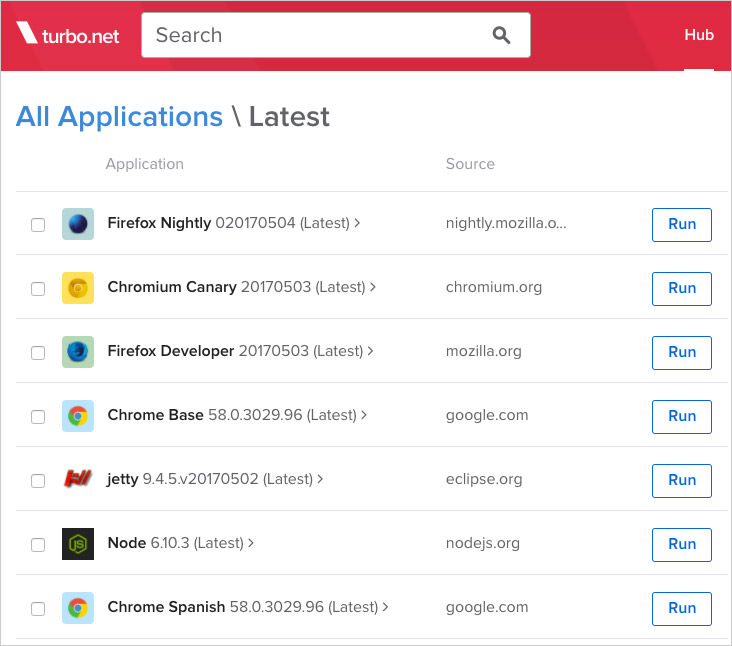Open Firefox Developer version chevron
This screenshot has height=646, width=732.
click(x=371, y=351)
